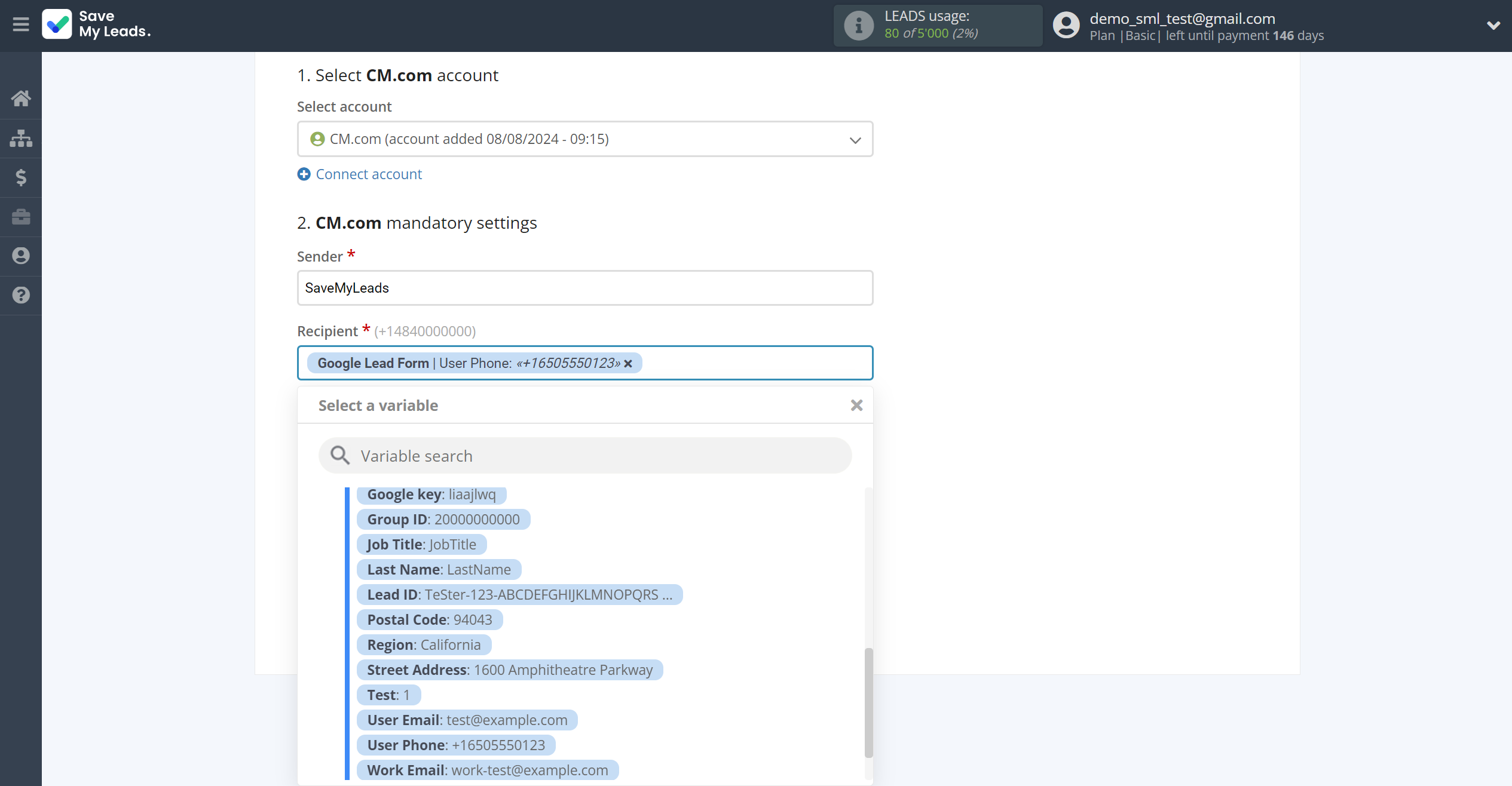Select the Work Email variable

point(488,770)
